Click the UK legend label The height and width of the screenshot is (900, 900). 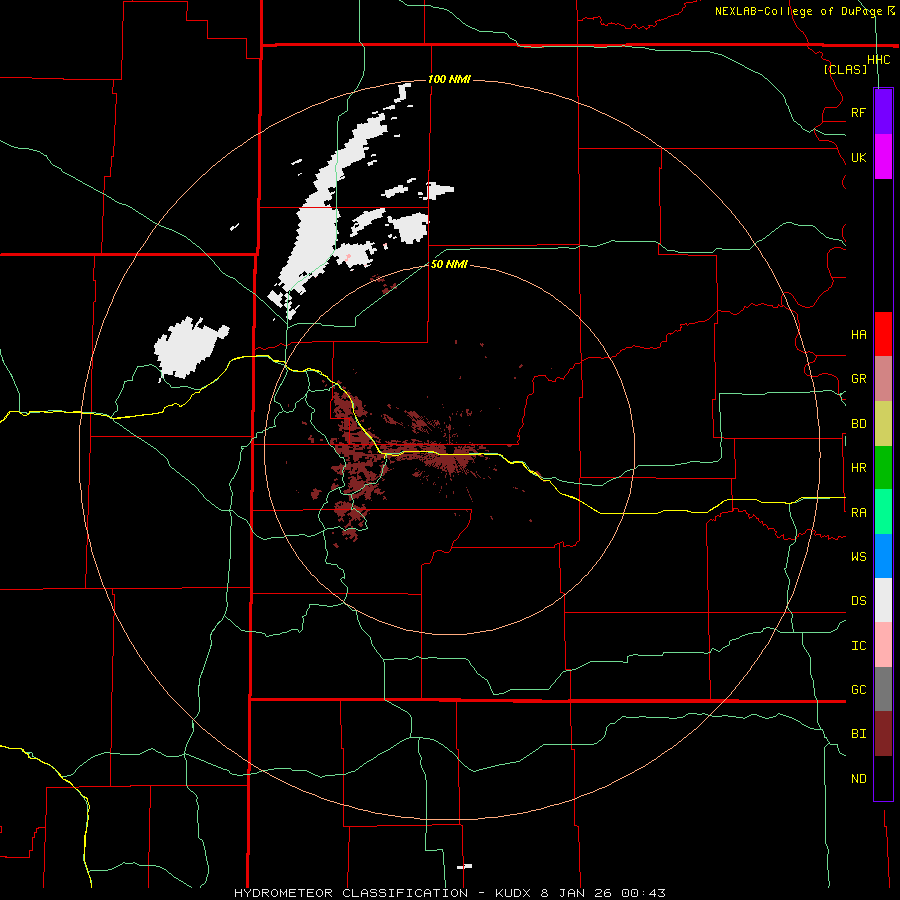(858, 157)
